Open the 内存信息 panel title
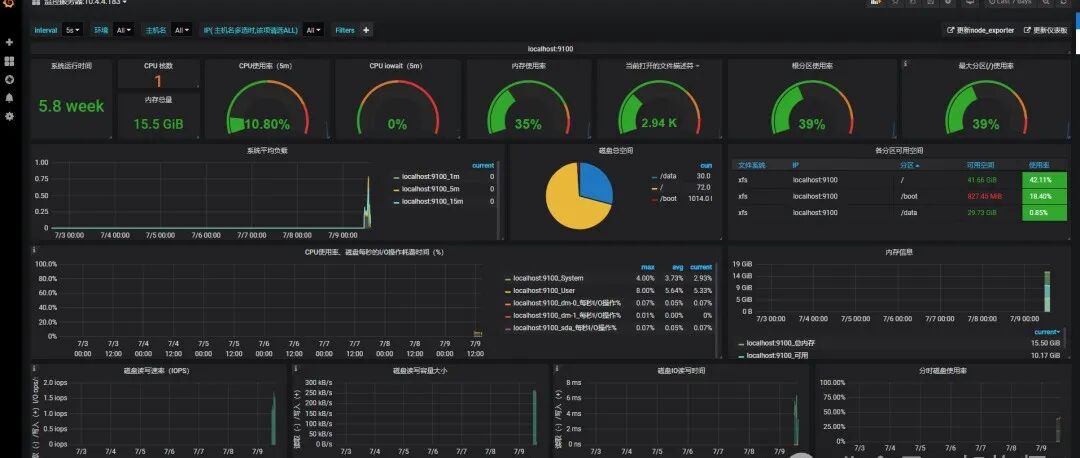This screenshot has width=1080, height=458. pyautogui.click(x=899, y=252)
